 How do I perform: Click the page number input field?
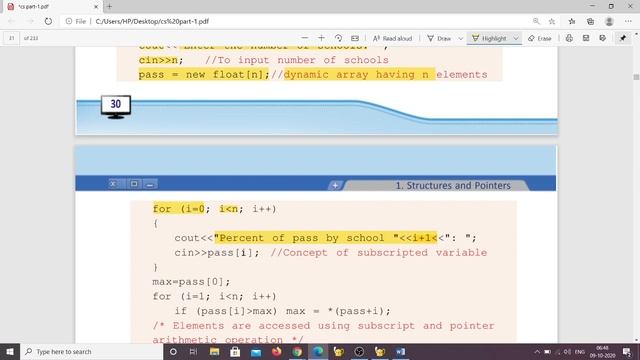pos(11,38)
